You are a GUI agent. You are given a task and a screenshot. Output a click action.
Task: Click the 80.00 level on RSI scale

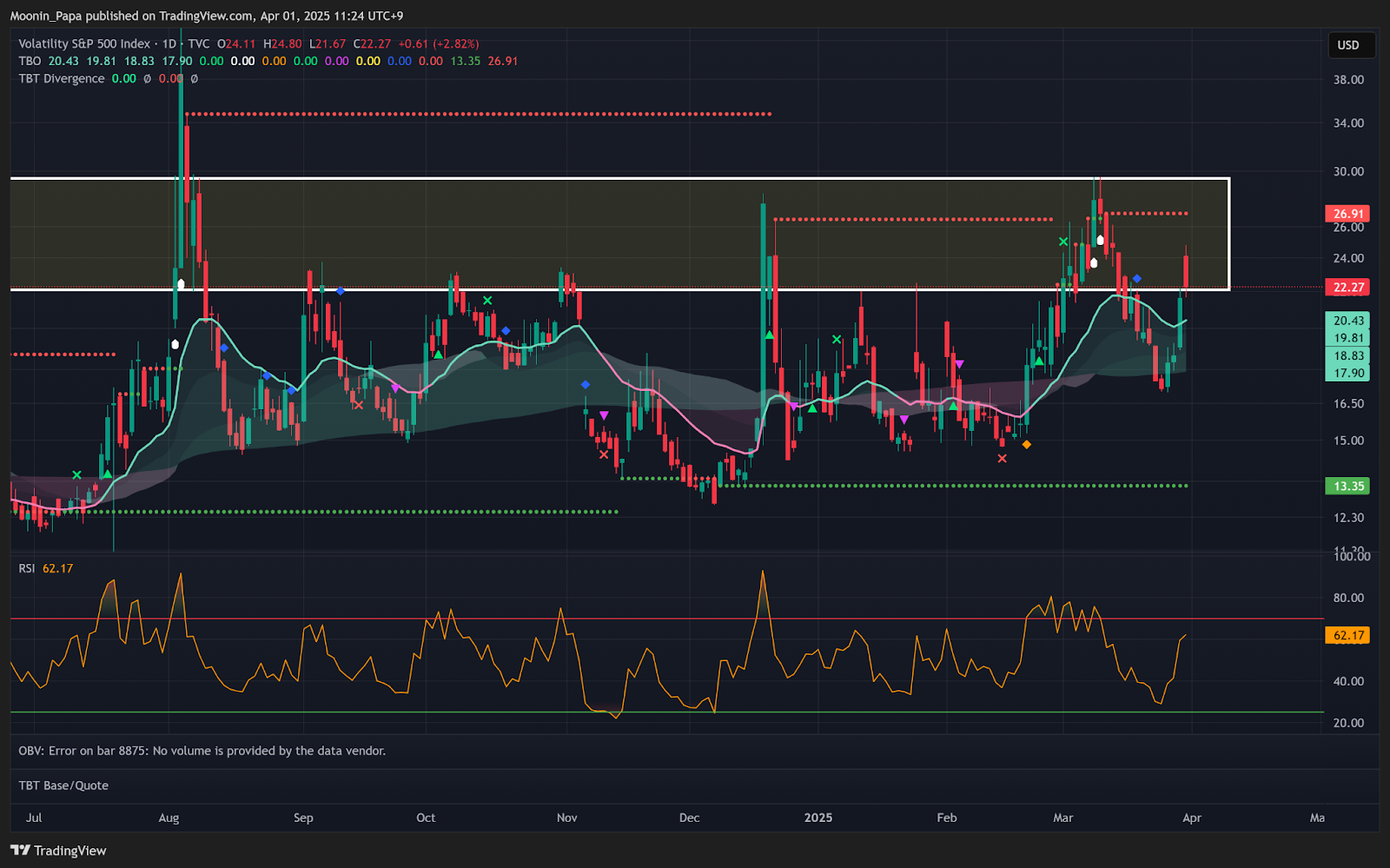tap(1348, 598)
